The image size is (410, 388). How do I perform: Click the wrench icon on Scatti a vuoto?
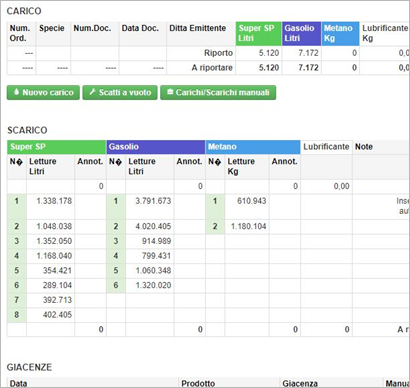point(93,92)
